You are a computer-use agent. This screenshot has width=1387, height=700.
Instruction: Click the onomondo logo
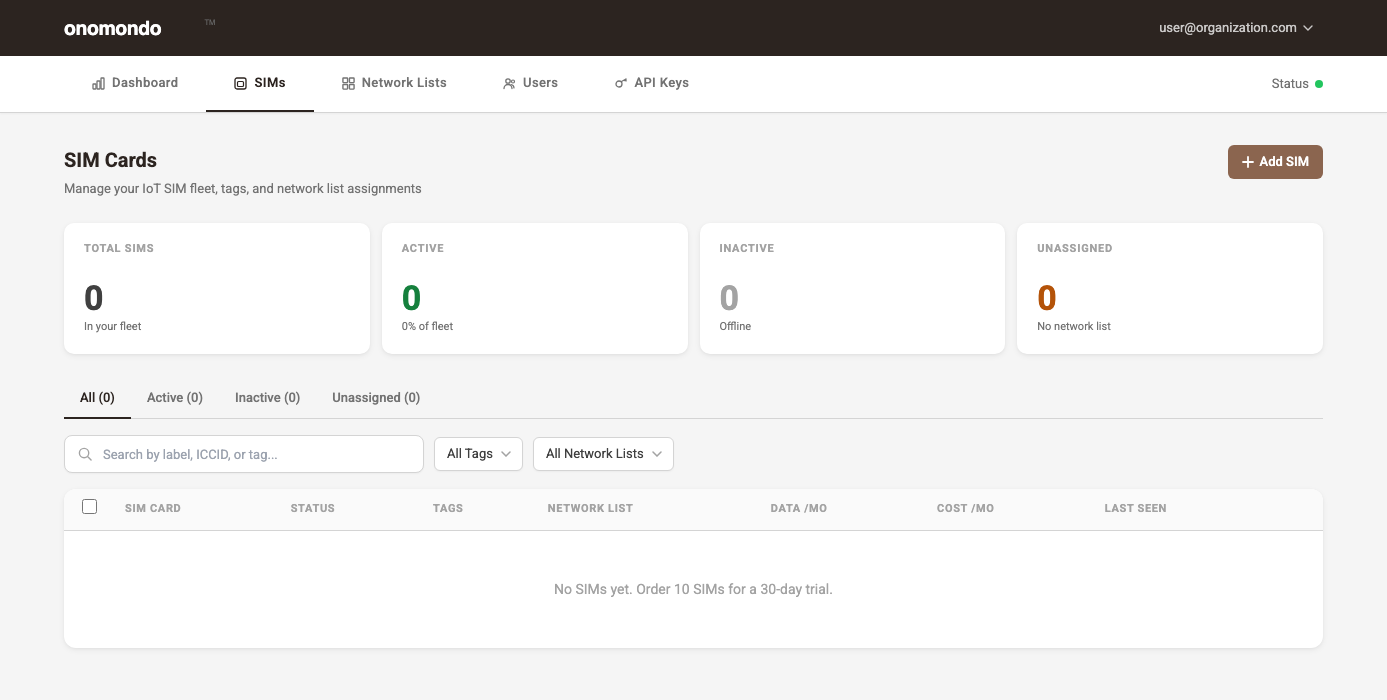click(112, 28)
